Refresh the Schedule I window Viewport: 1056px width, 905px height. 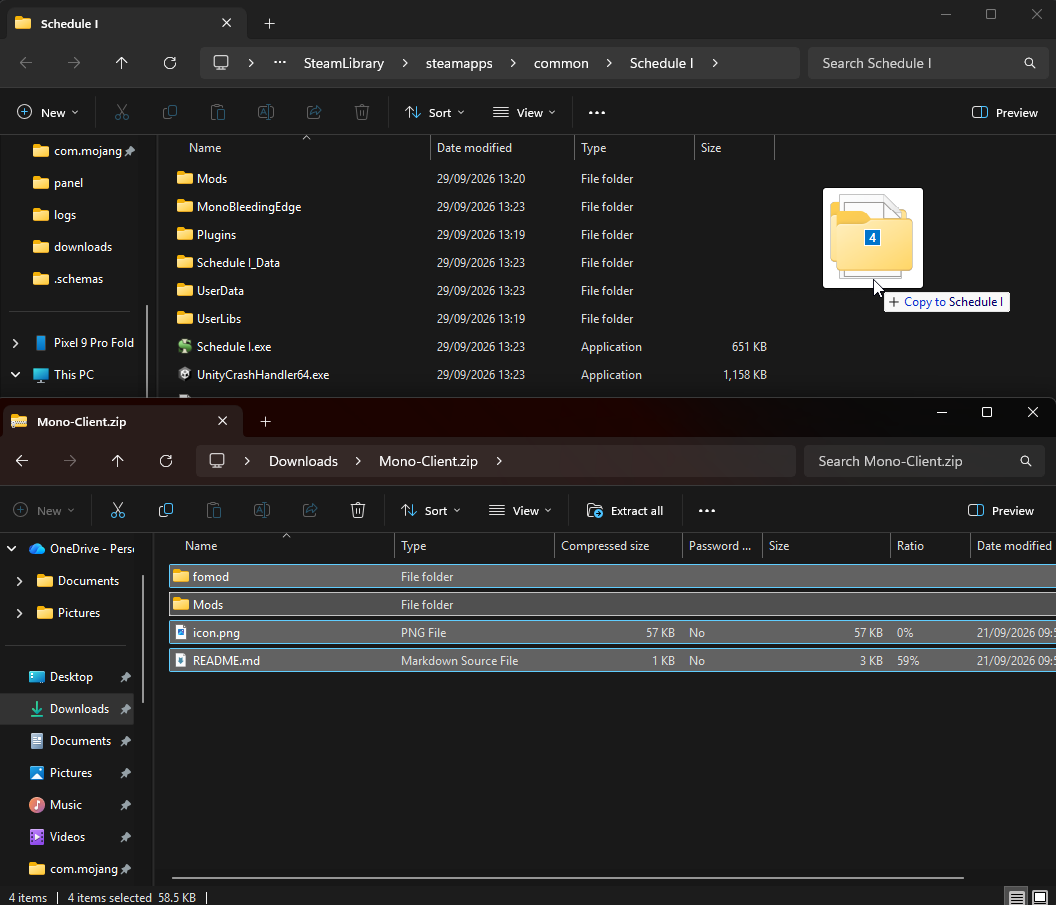[x=170, y=63]
